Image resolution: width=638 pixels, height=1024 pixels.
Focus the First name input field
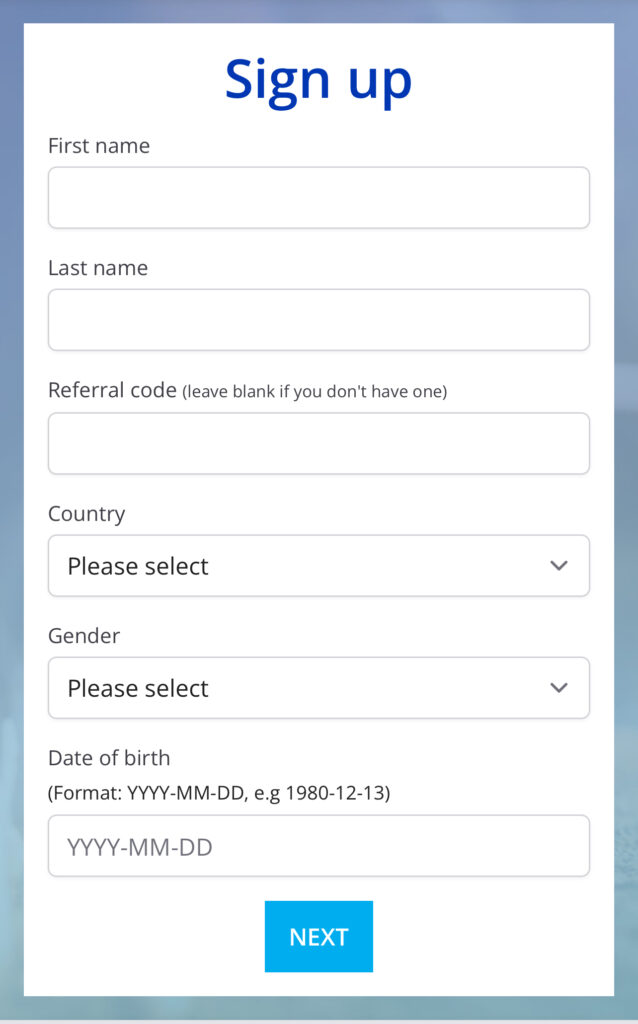(x=319, y=197)
